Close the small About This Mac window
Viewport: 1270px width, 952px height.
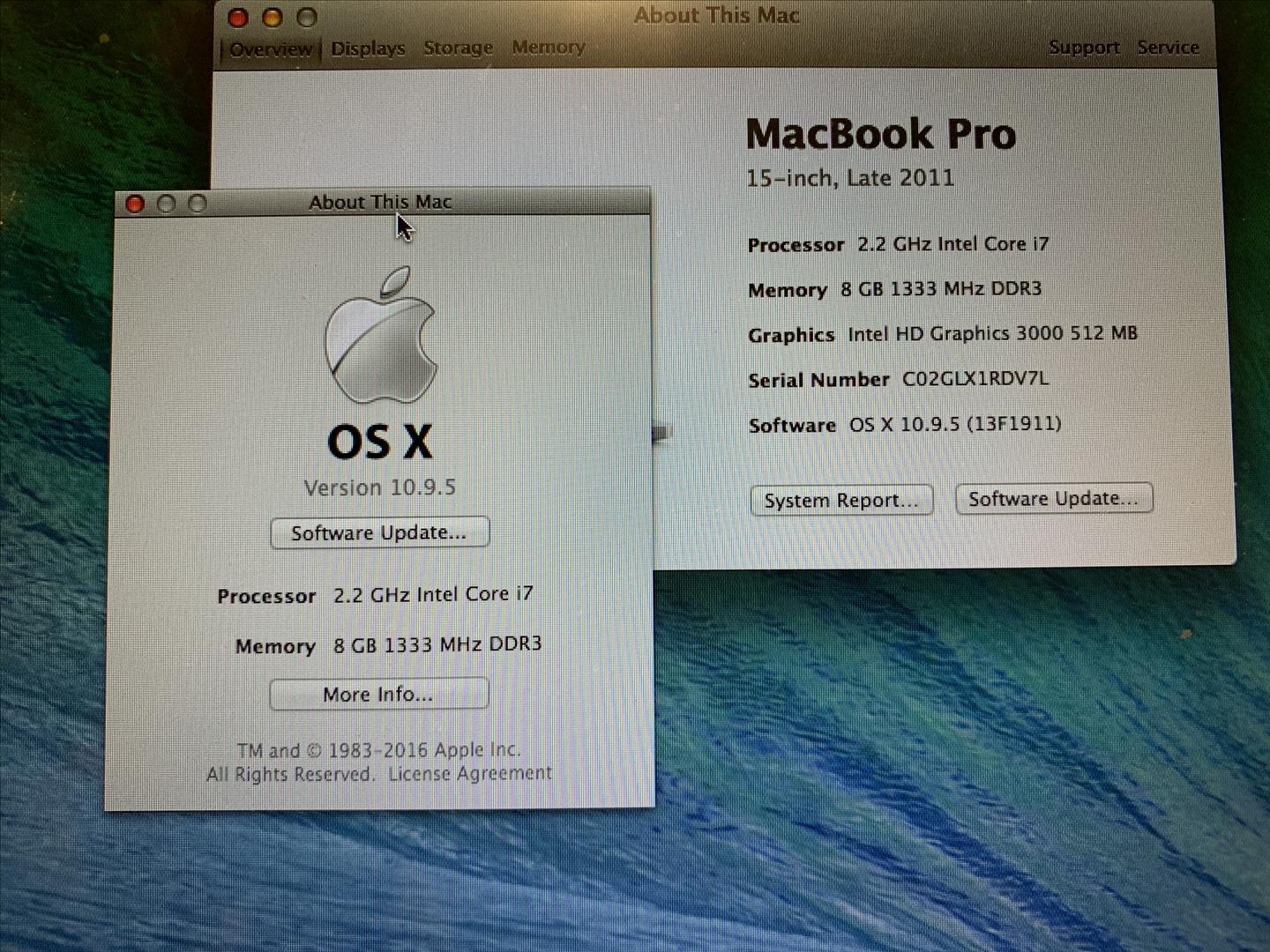pos(135,205)
